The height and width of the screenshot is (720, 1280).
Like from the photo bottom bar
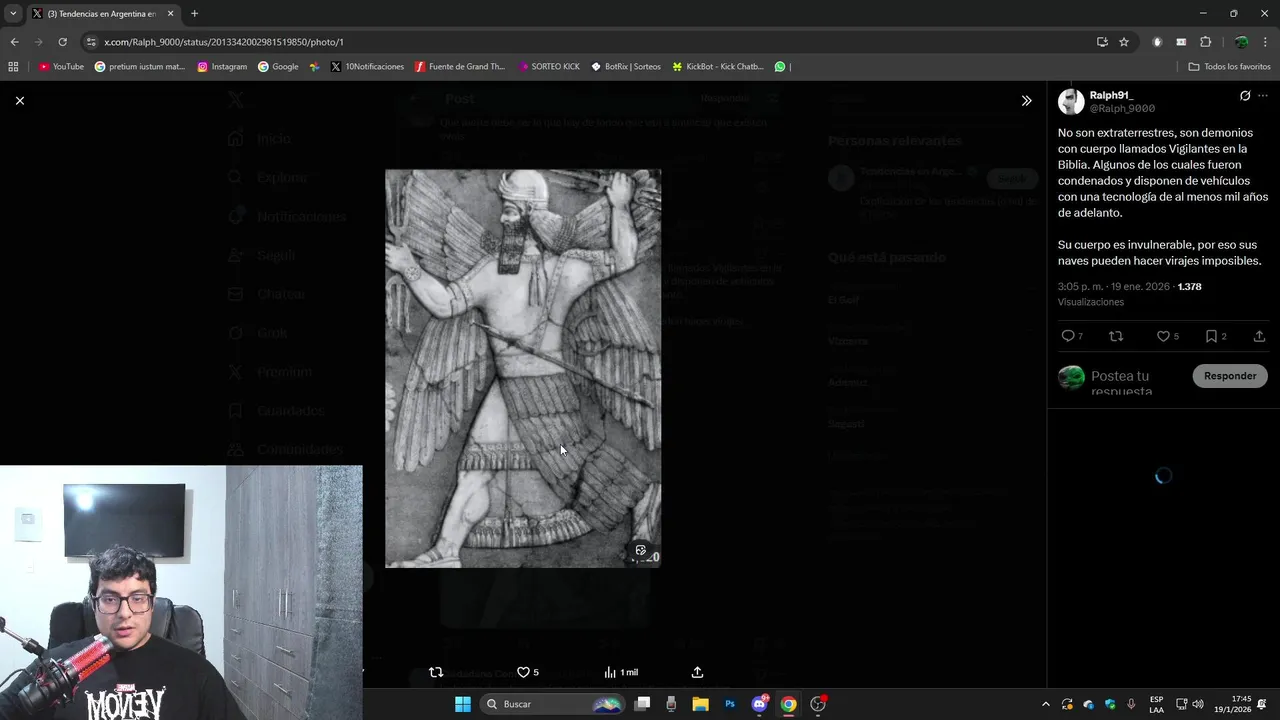(527, 672)
